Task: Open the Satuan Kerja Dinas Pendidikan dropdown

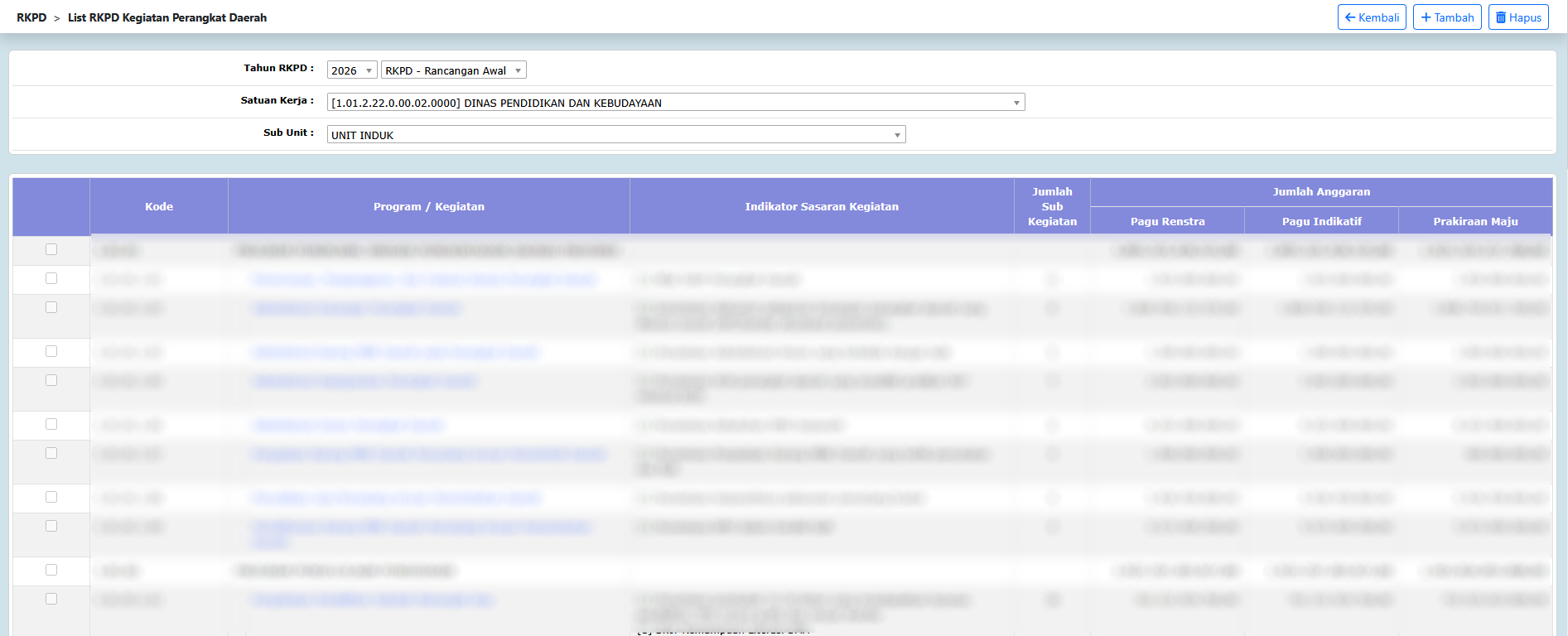Action: (x=676, y=103)
